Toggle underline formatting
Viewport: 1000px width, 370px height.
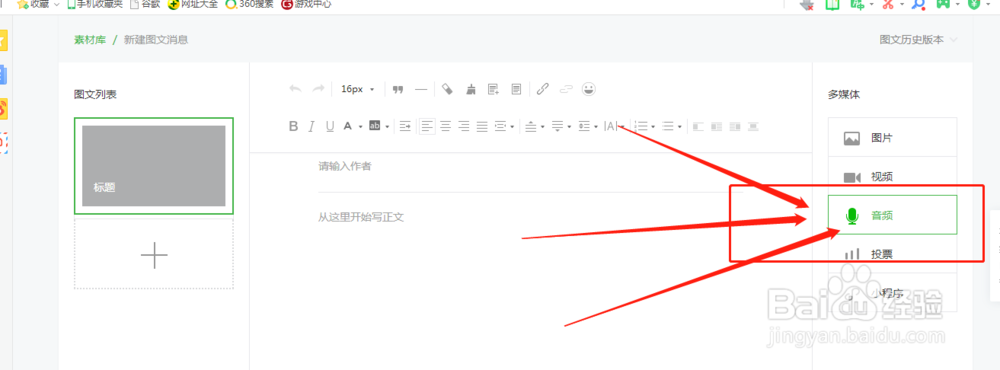330,126
